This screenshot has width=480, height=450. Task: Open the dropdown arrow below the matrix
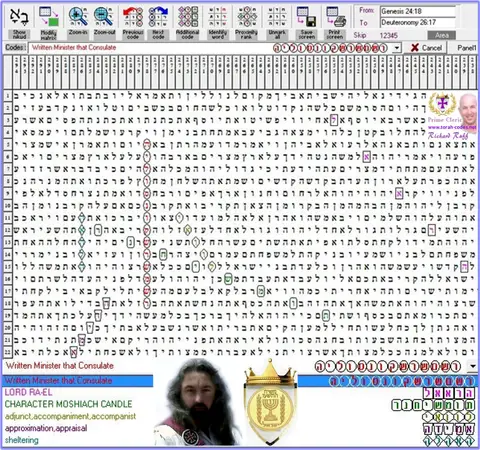pyautogui.click(x=473, y=366)
